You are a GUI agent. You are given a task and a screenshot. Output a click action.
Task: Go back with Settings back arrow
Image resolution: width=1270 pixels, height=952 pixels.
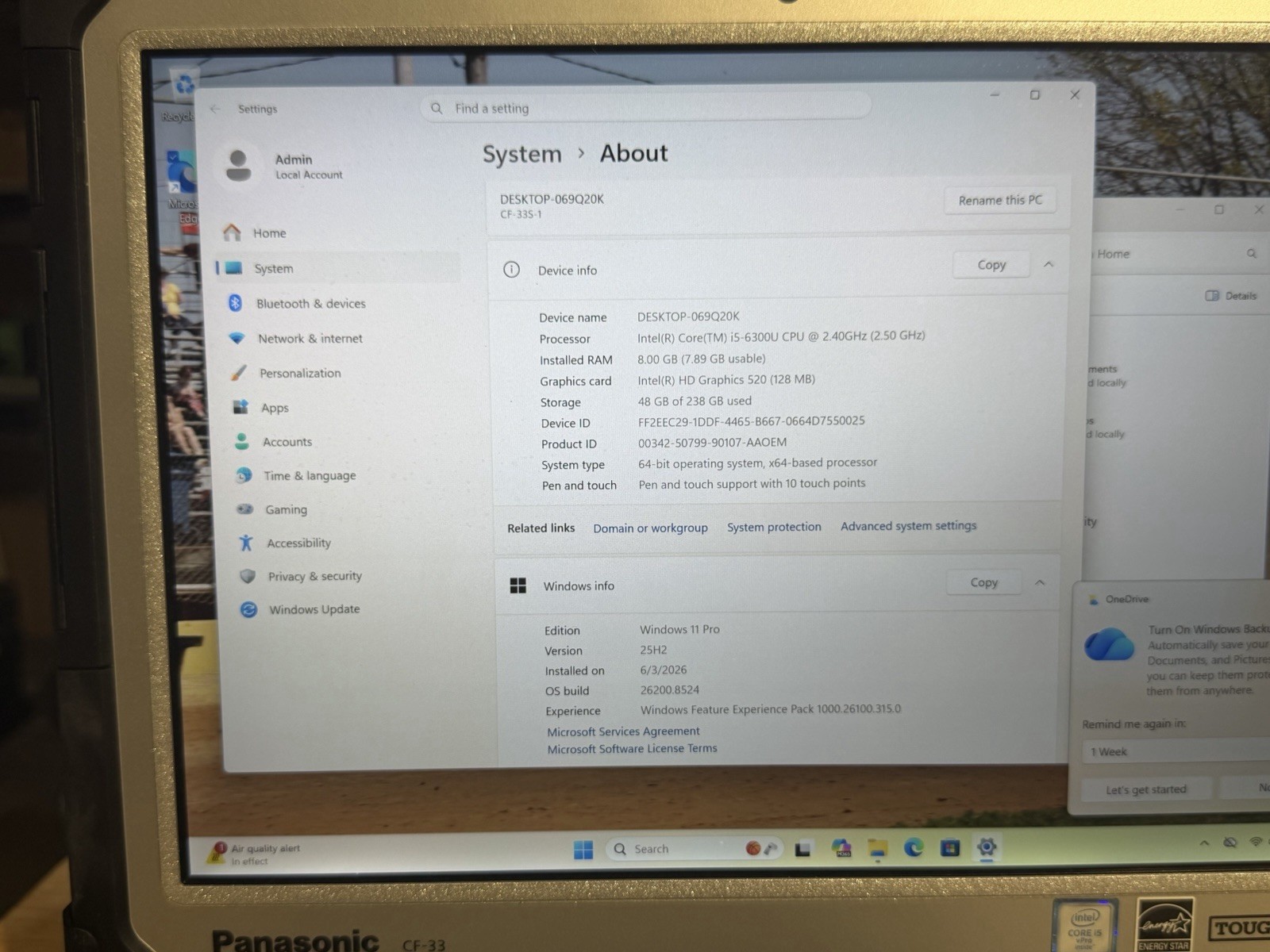click(x=215, y=109)
